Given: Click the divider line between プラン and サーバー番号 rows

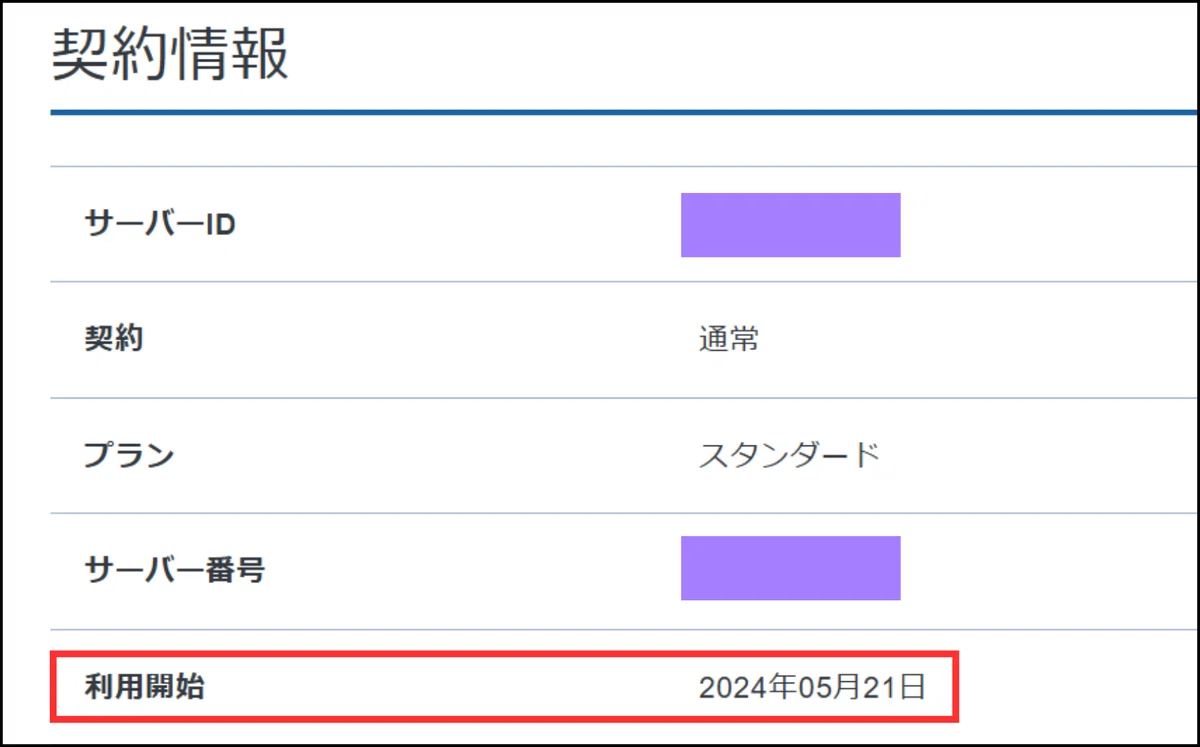Looking at the screenshot, I should click(x=625, y=513).
